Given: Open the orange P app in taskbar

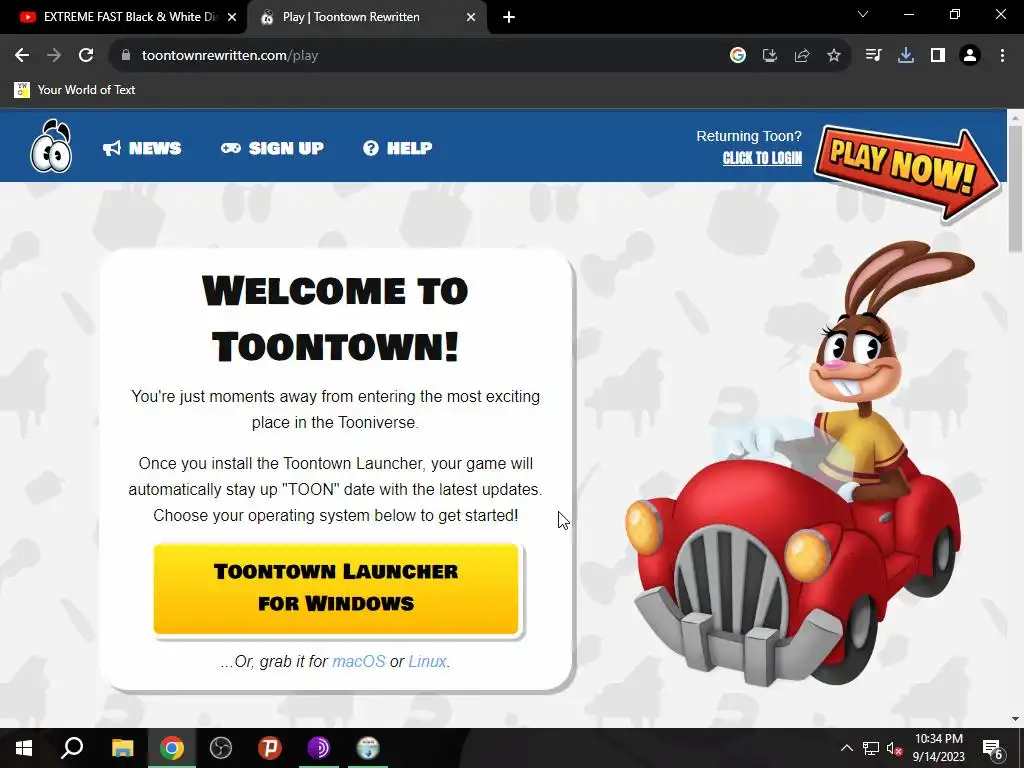Looking at the screenshot, I should point(270,748).
